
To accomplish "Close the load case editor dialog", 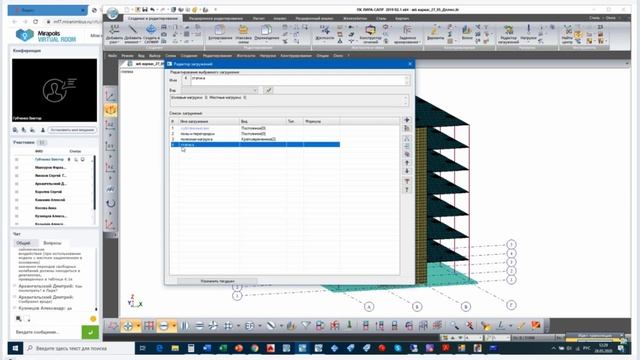I will 410,64.
